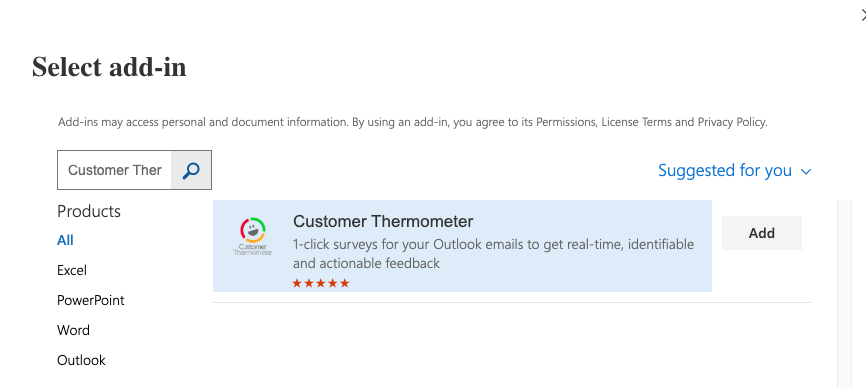Add the Customer Thermometer add-in
The width and height of the screenshot is (866, 388).
pos(762,233)
